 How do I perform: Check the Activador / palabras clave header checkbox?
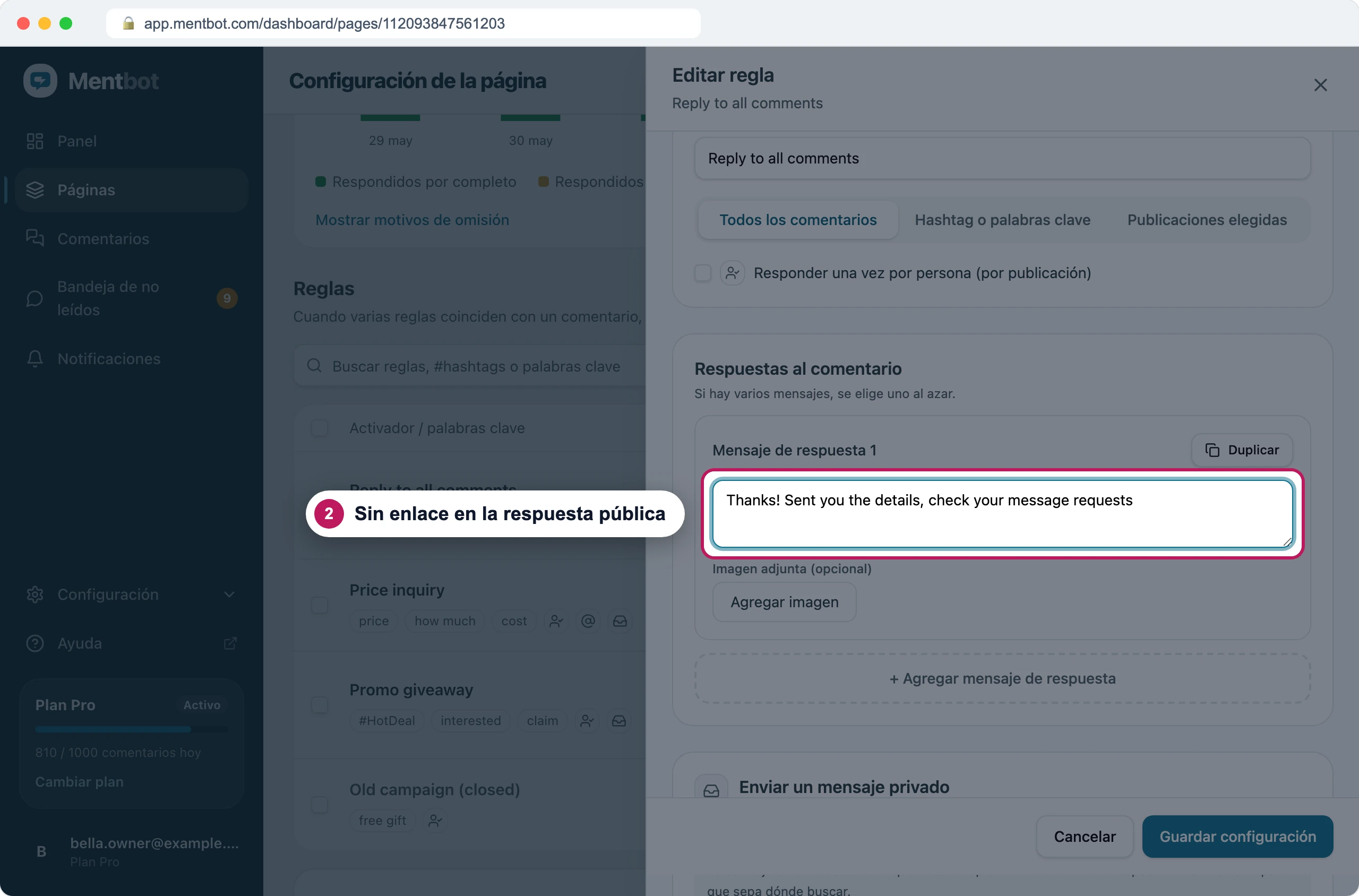320,428
